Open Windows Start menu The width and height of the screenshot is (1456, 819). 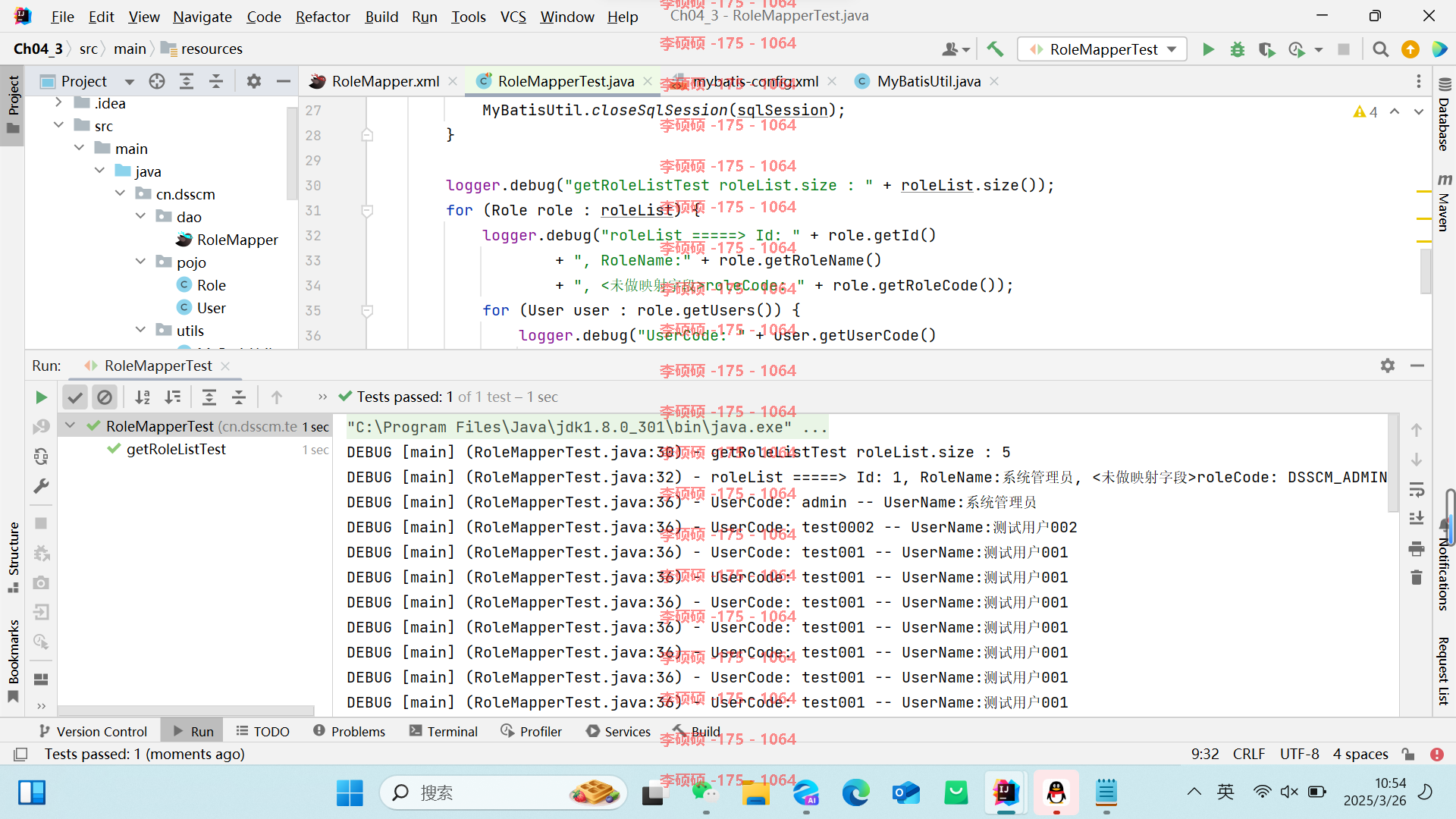(350, 792)
